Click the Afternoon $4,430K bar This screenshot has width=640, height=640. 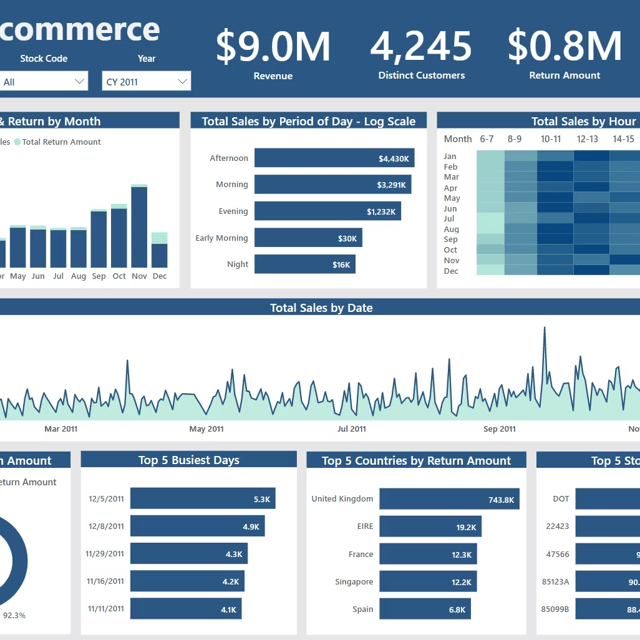pyautogui.click(x=334, y=158)
